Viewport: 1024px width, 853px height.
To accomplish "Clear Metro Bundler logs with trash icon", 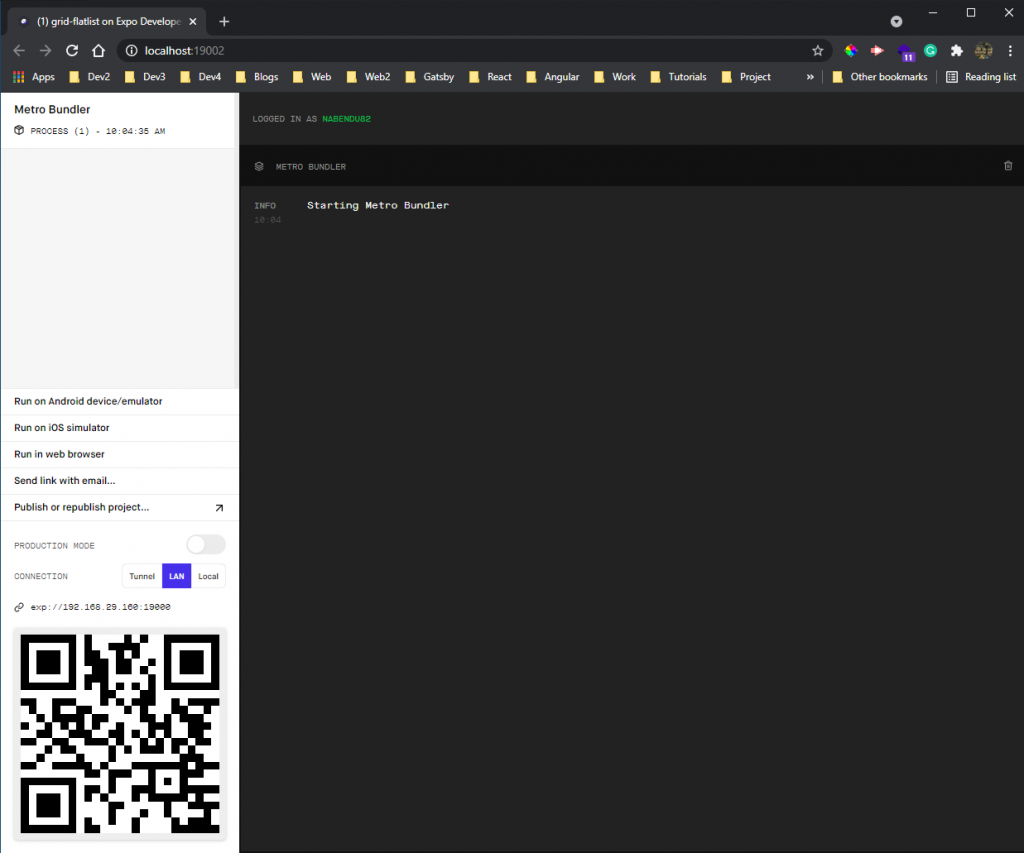I will [x=1008, y=166].
